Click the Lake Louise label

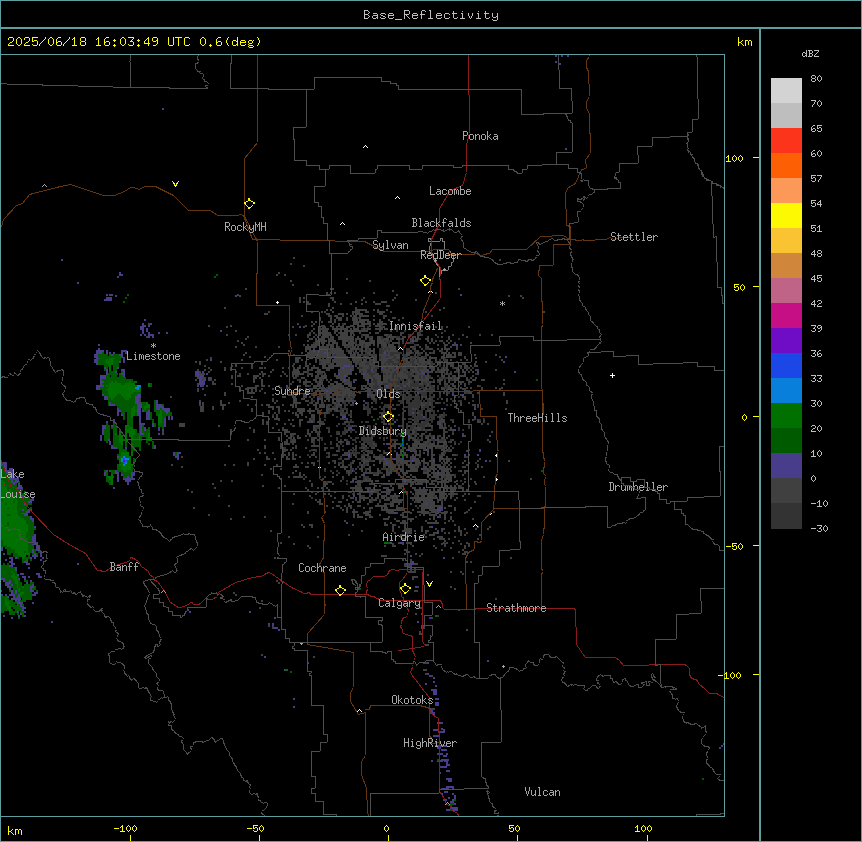[18, 484]
